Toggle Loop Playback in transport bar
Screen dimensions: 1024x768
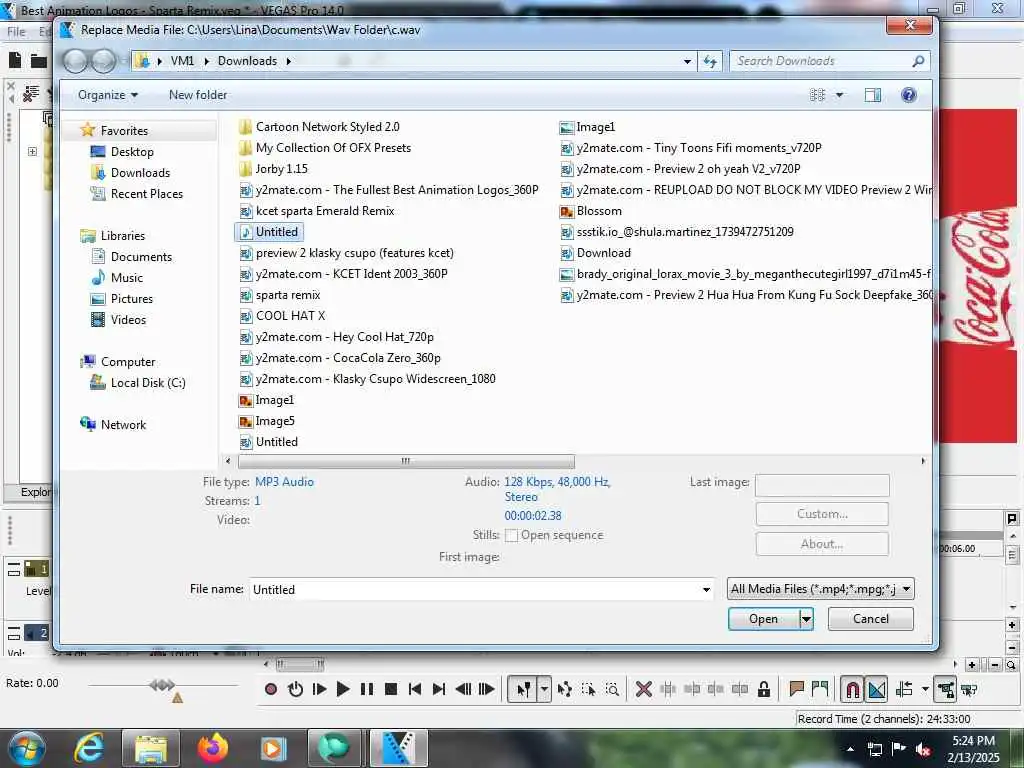[x=295, y=689]
